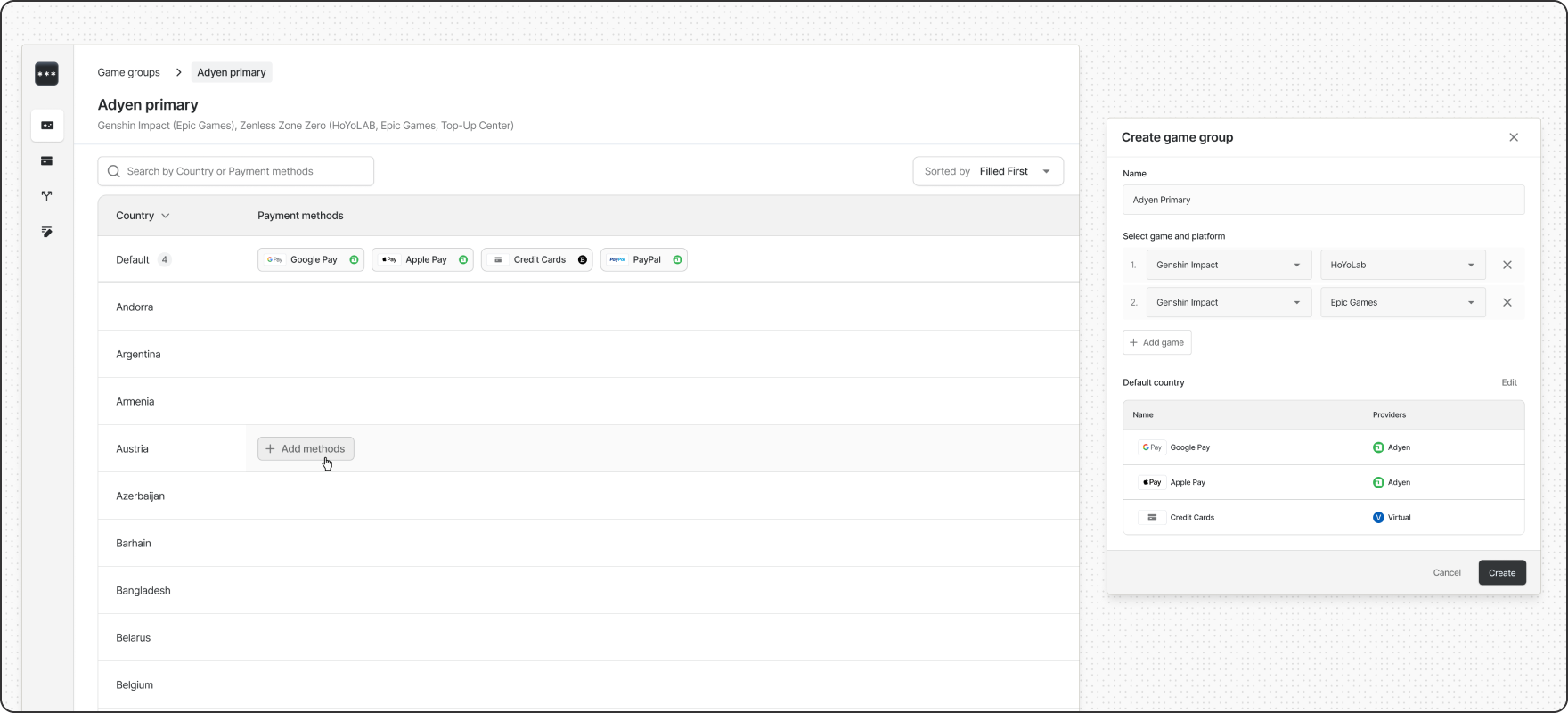Select the Argentina row

(x=588, y=354)
